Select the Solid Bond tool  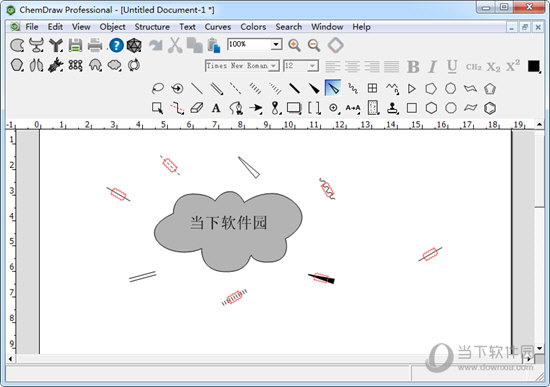point(197,88)
